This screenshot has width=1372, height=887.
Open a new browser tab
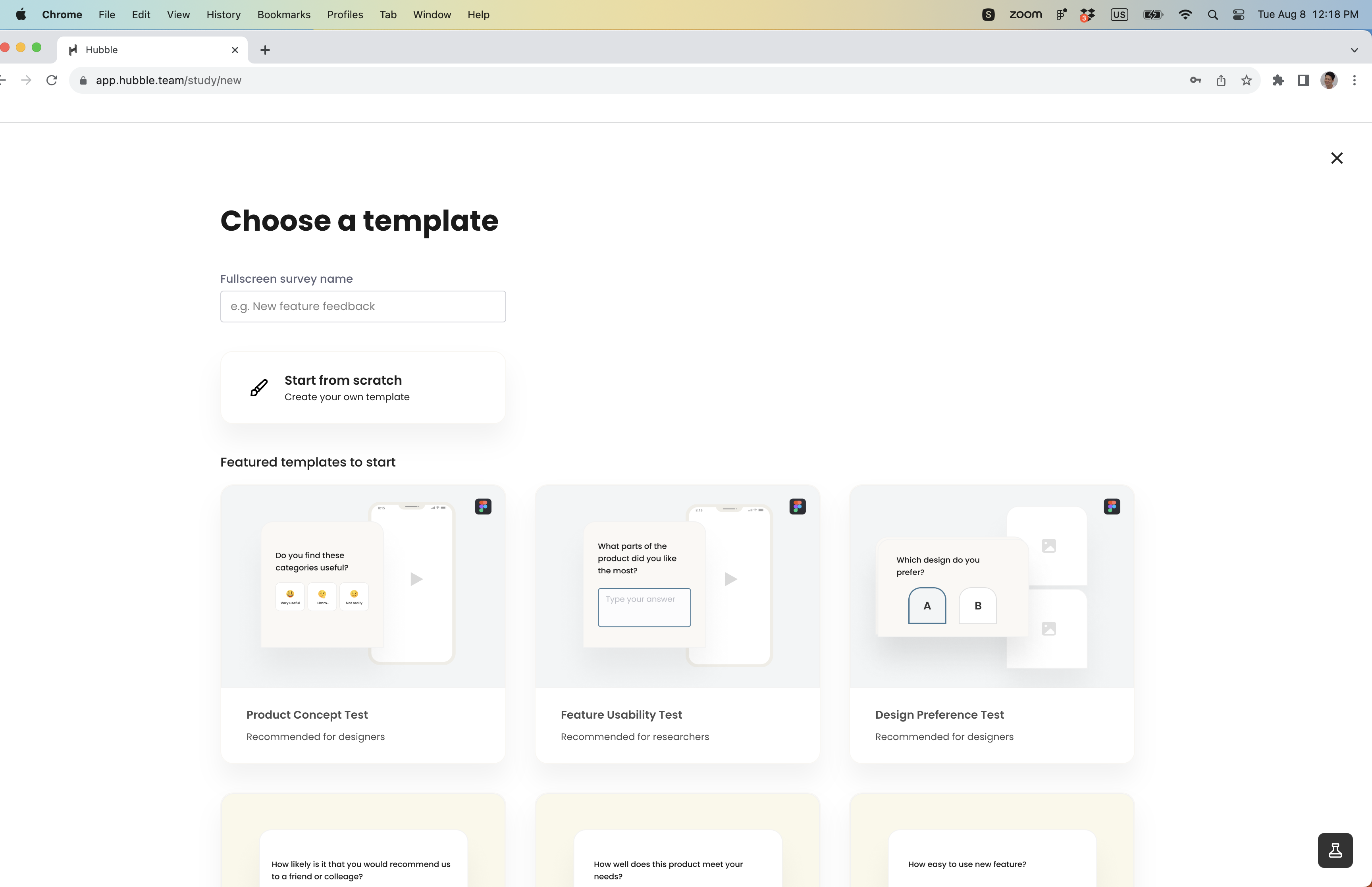tap(265, 50)
